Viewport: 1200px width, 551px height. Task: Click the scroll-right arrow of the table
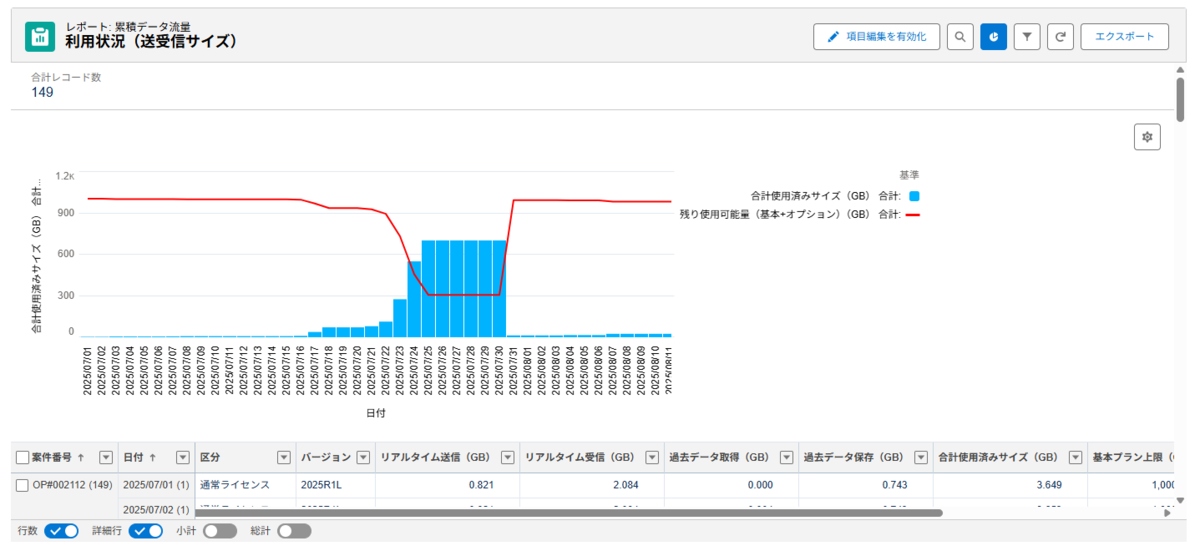[1168, 513]
